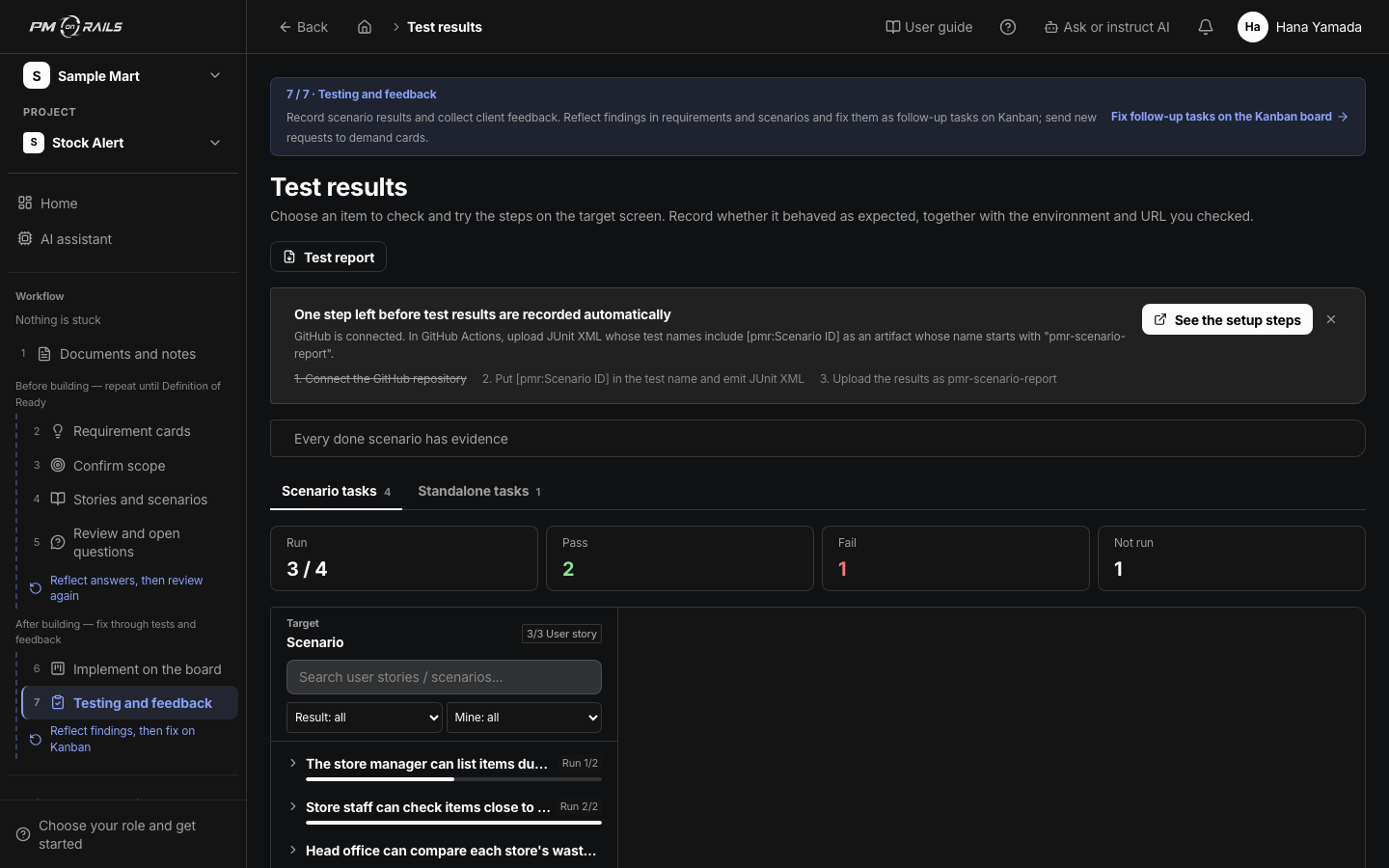Screen dimensions: 1389x868
Task: Click the Run 1/2 progress bar
Action: click(x=453, y=779)
